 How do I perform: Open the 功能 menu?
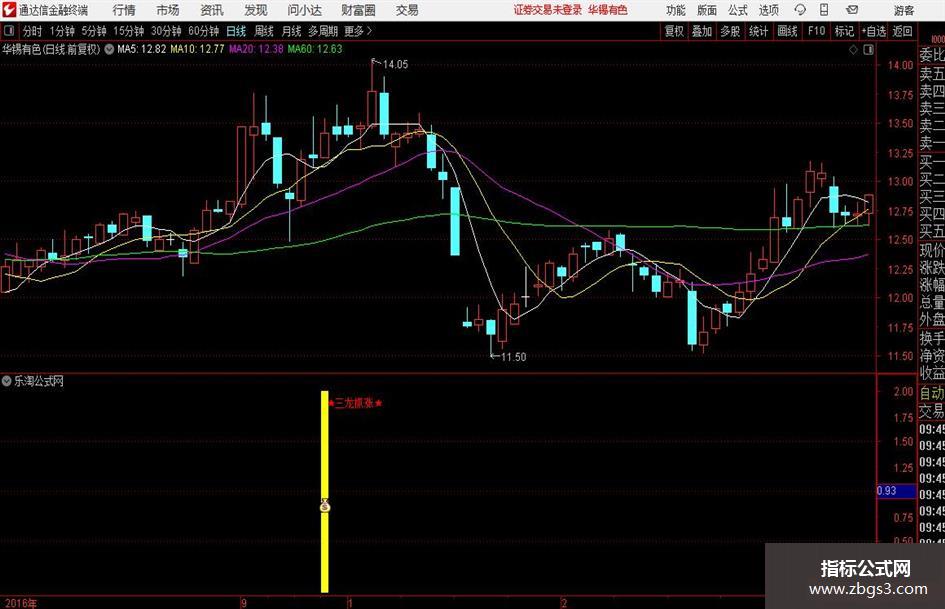pos(676,10)
